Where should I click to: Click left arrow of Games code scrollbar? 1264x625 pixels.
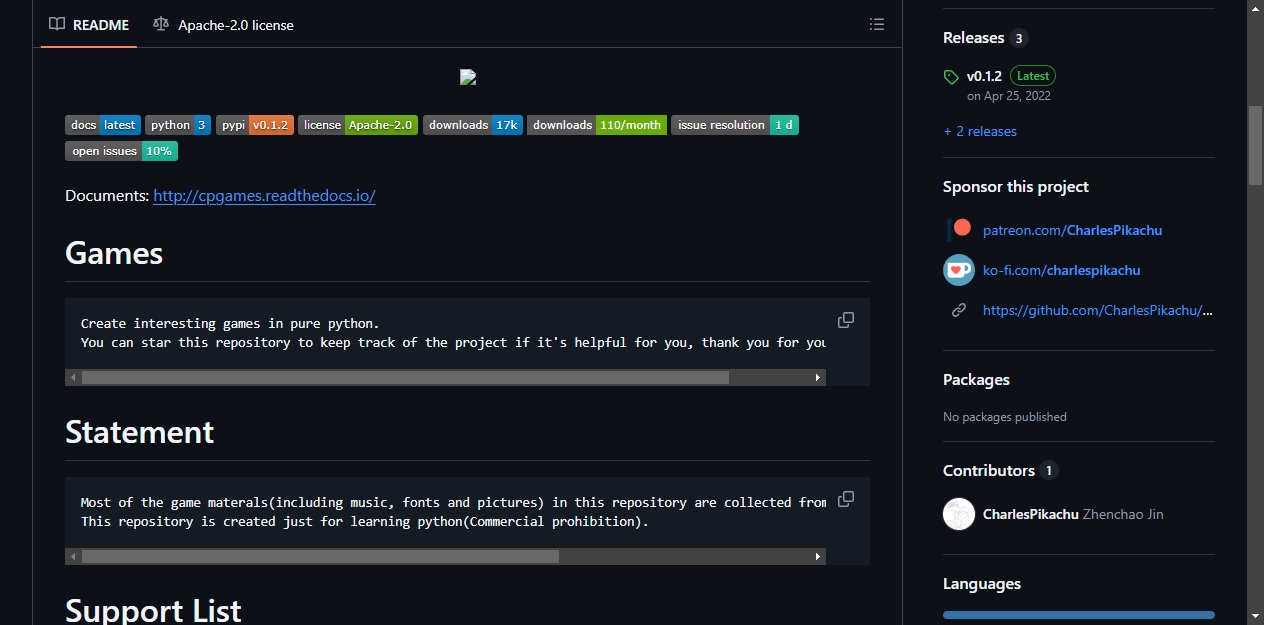[73, 378]
